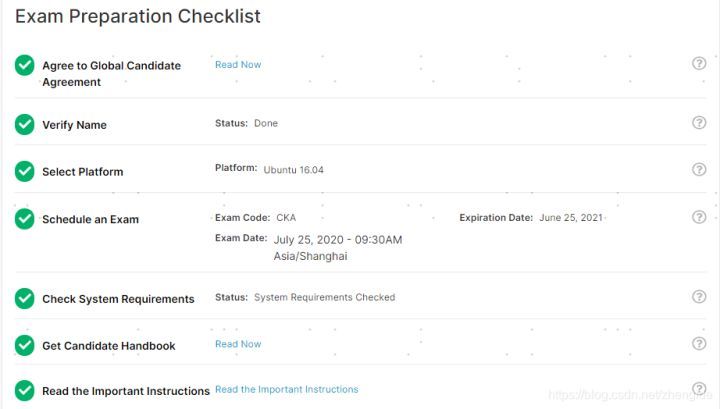Screen dimensions: 720x409
Task: Click checkmark beside Get Candidate Handbook
Action: [24, 345]
